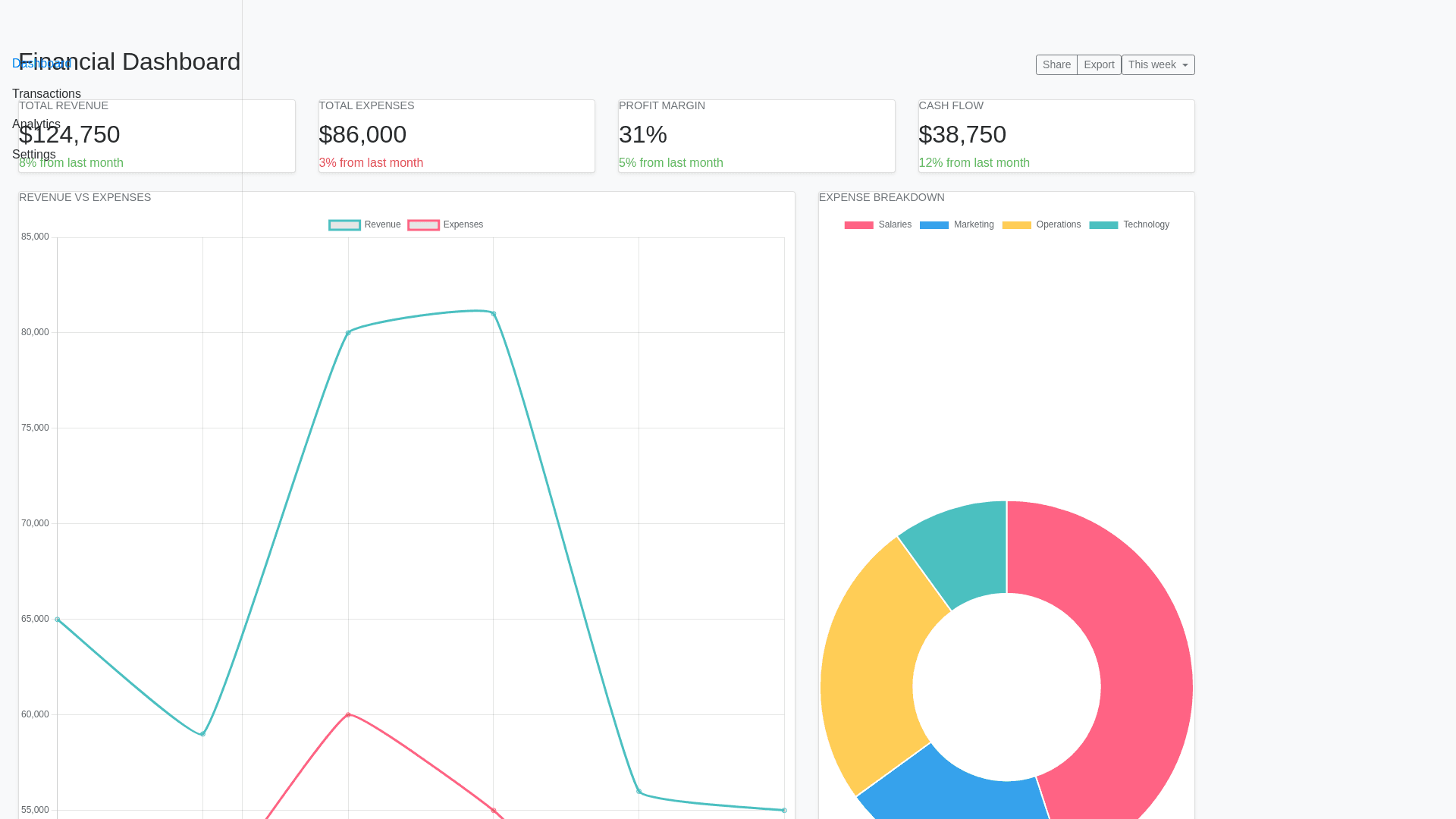This screenshot has height=819, width=1456.
Task: Click the Export button
Action: click(1099, 65)
